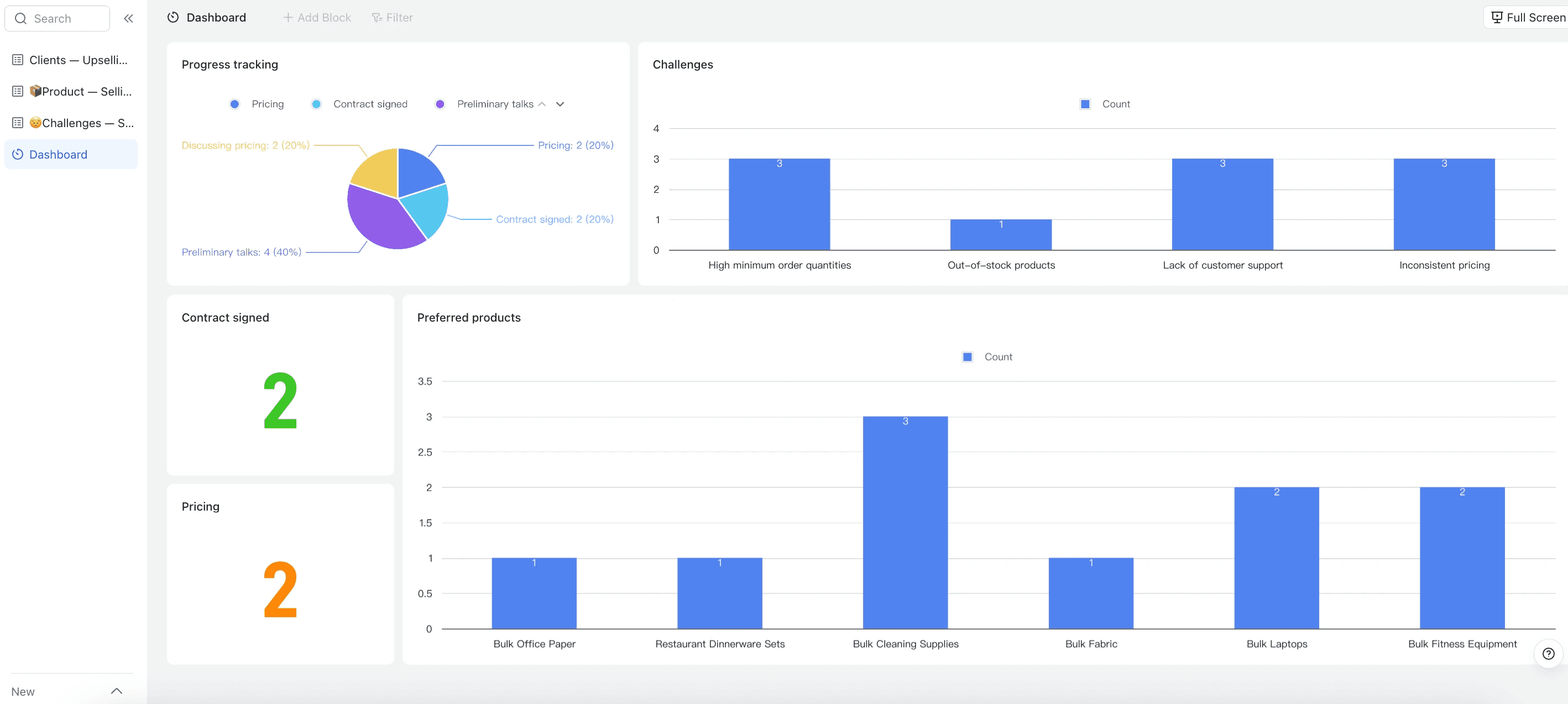This screenshot has height=704, width=1568.
Task: Open the Product — Selli... table
Action: click(x=80, y=91)
